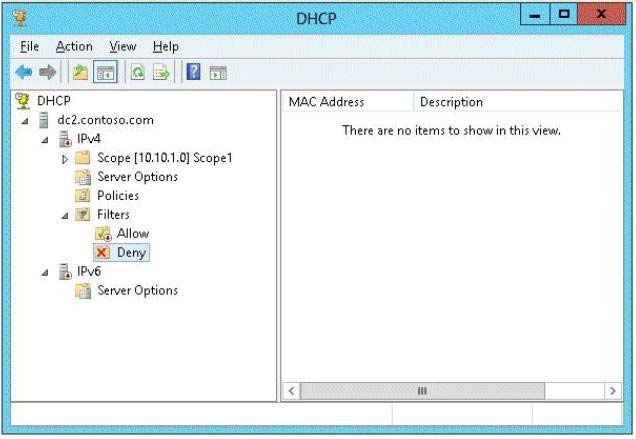This screenshot has width=636, height=439.
Task: Click the DHCP app icon in title bar
Action: (19, 18)
